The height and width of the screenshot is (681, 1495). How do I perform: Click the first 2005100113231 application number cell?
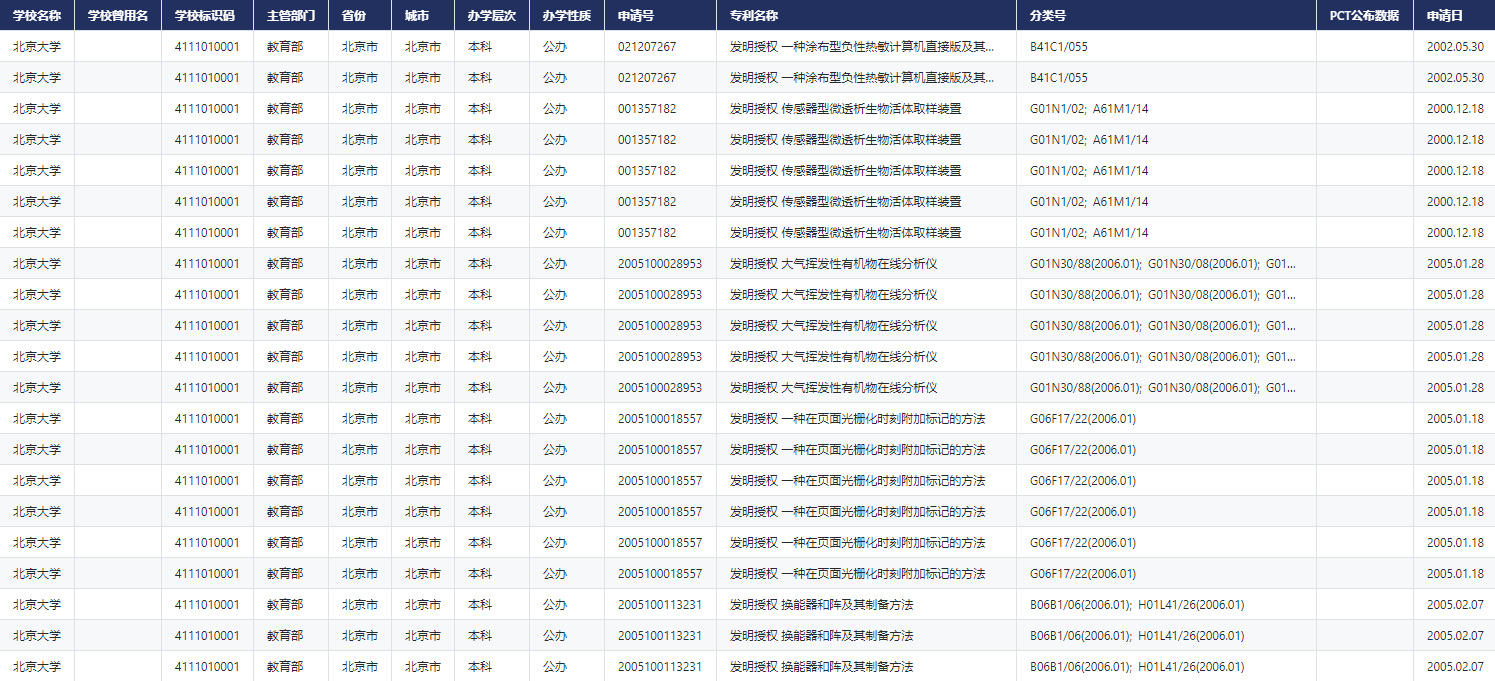tap(660, 605)
